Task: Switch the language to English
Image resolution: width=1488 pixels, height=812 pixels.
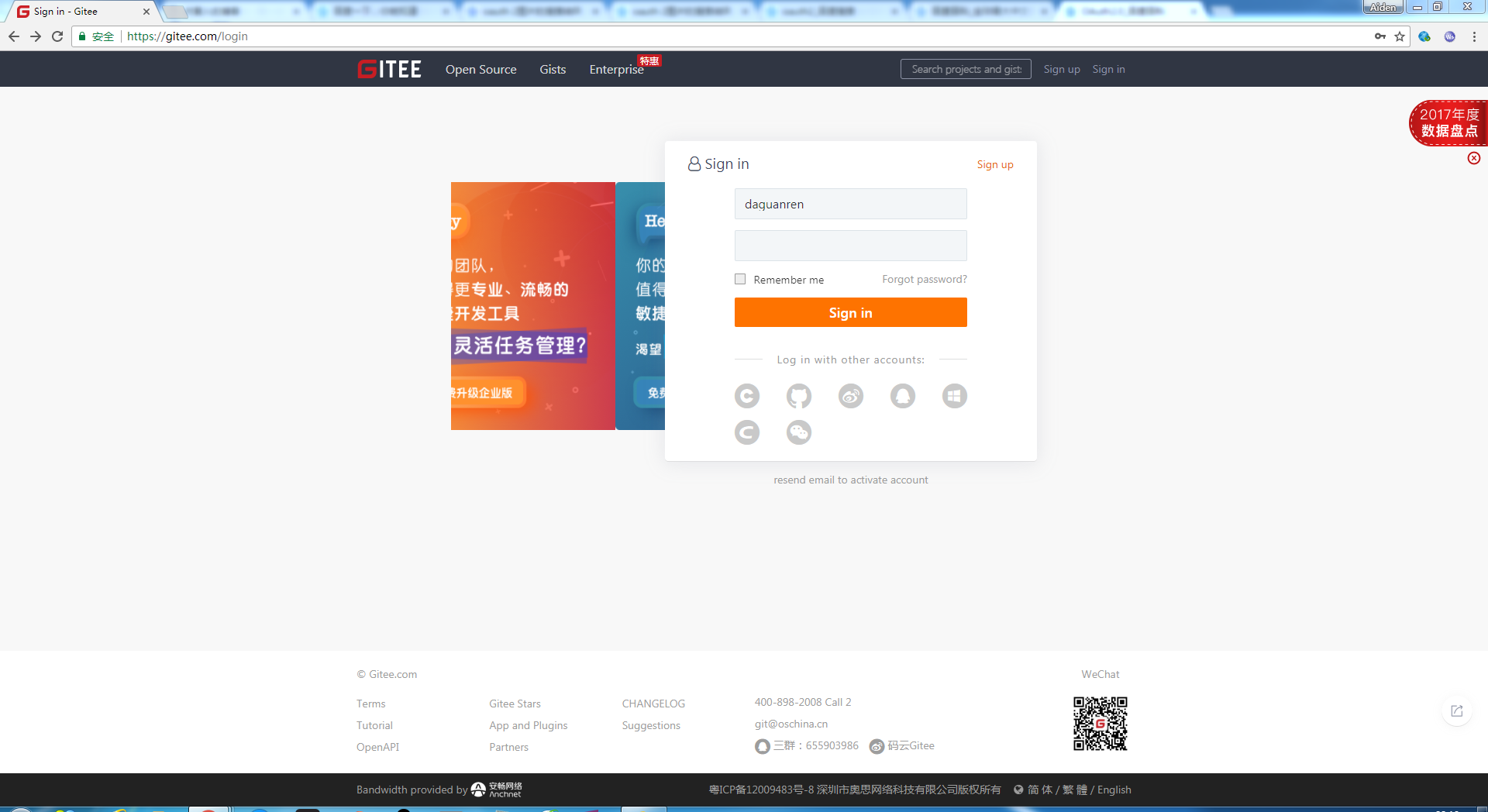Action: (x=1114, y=790)
